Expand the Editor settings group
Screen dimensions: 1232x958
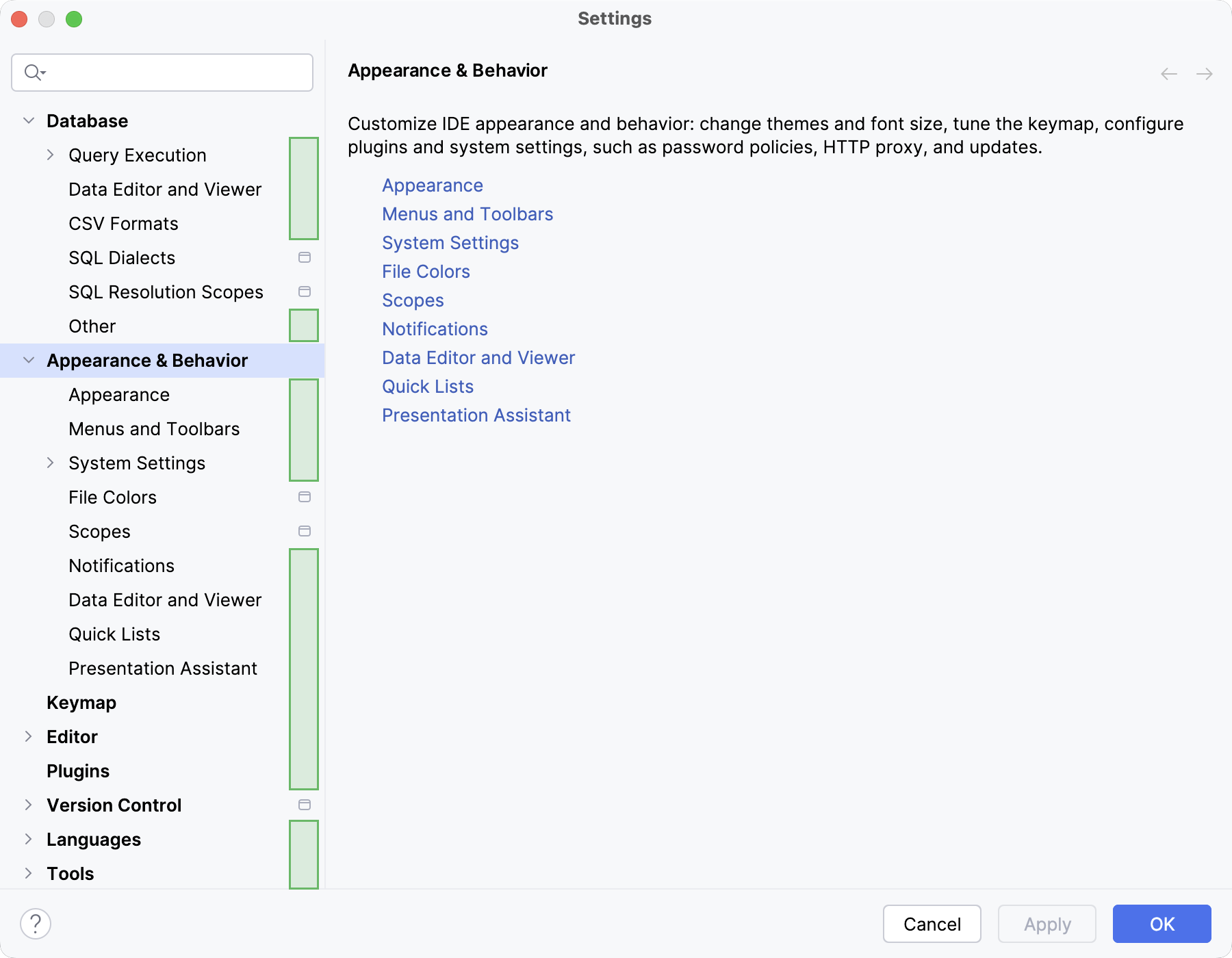[29, 737]
